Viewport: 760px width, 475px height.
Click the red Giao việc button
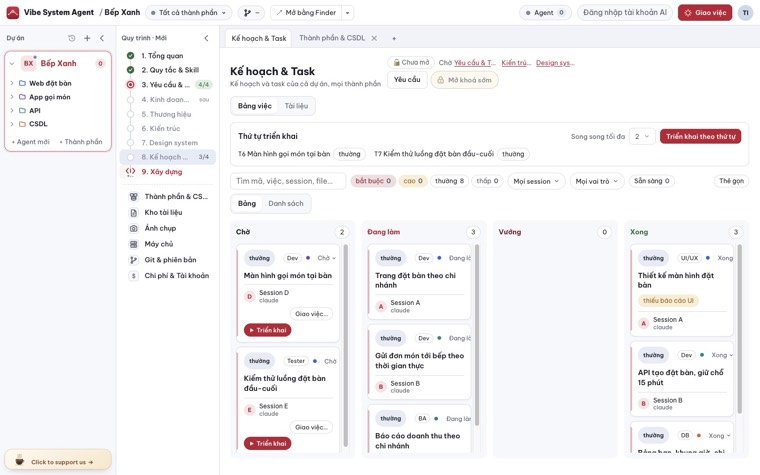(705, 13)
